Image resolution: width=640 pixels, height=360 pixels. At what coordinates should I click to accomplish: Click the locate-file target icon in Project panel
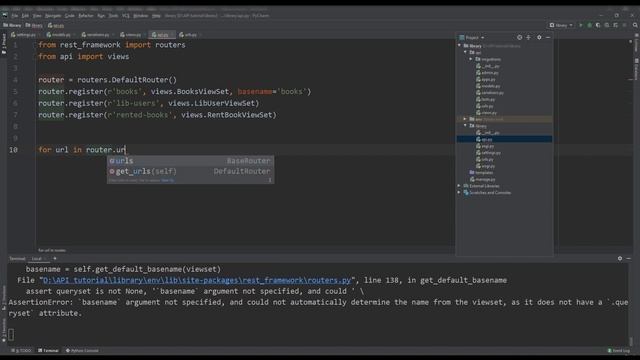pyautogui.click(x=519, y=38)
